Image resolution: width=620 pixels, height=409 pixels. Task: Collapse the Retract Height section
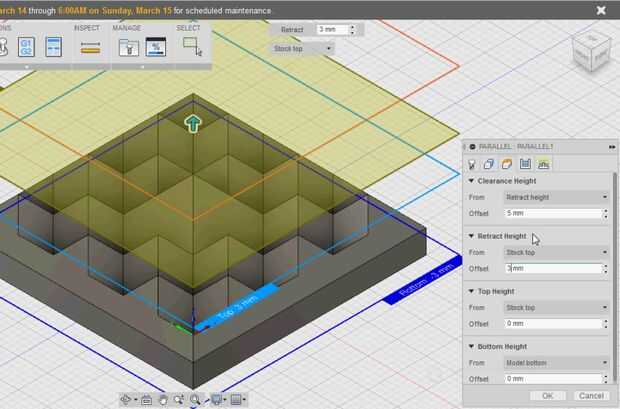click(472, 236)
